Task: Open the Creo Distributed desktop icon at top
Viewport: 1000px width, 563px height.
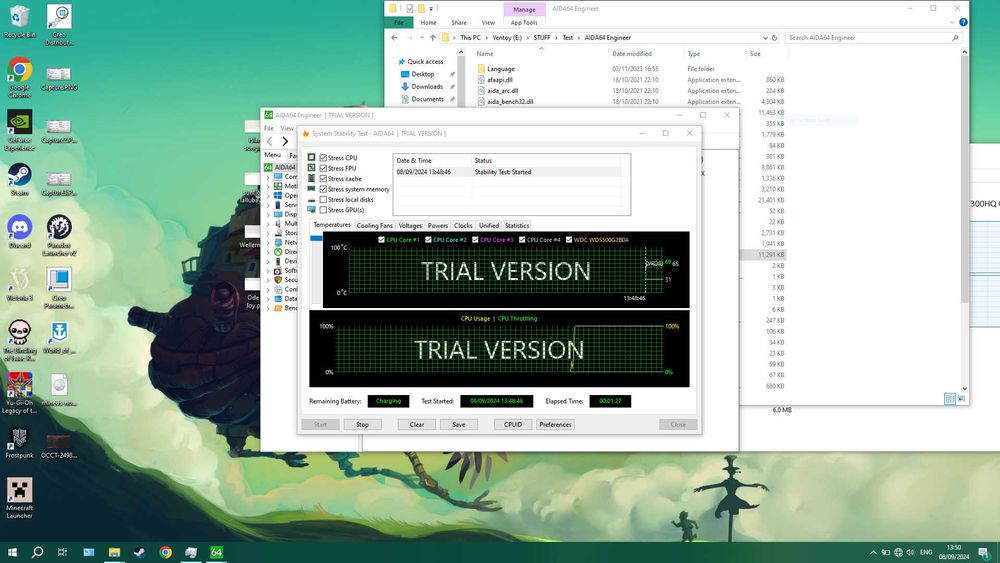Action: (59, 25)
